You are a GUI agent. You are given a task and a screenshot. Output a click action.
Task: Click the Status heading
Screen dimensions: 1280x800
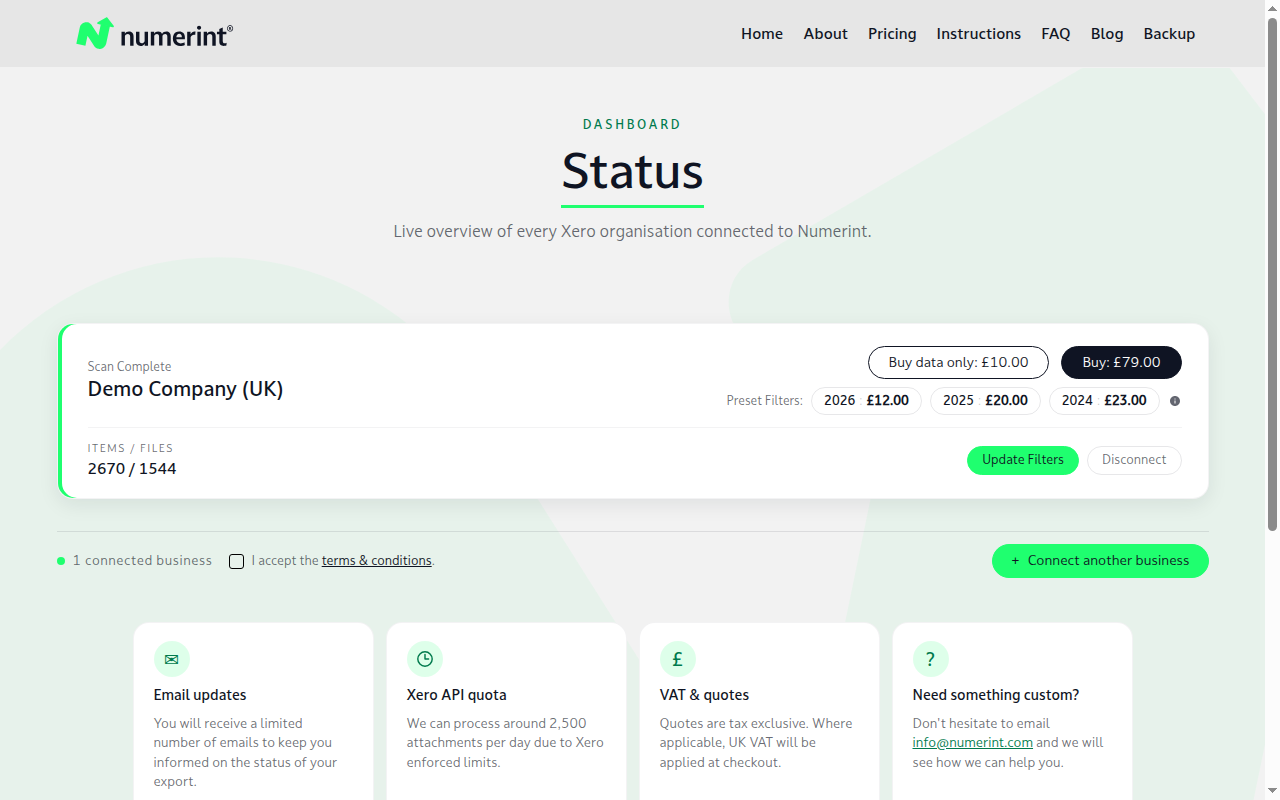click(632, 171)
